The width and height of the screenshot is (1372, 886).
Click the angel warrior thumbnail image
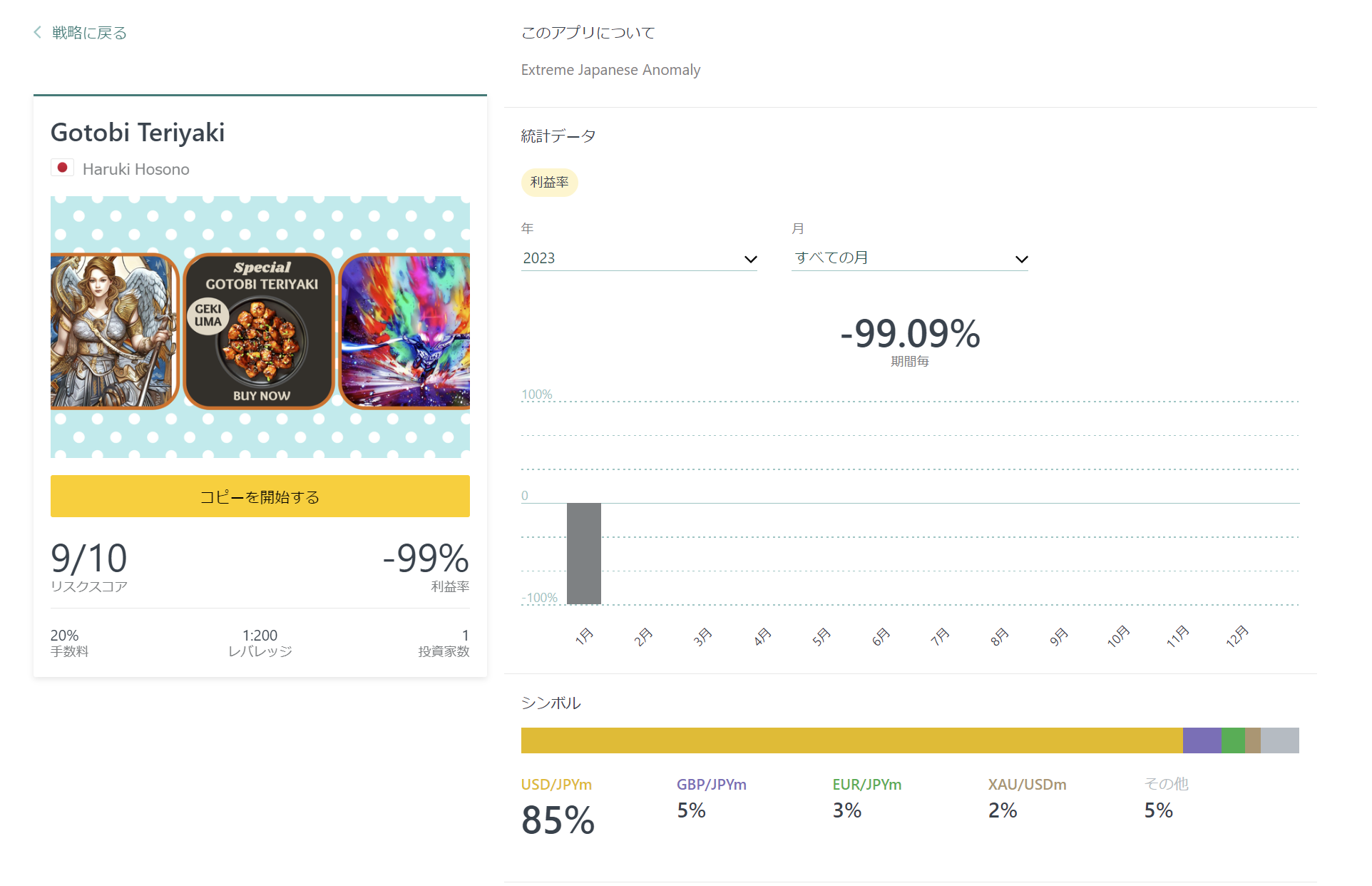114,331
